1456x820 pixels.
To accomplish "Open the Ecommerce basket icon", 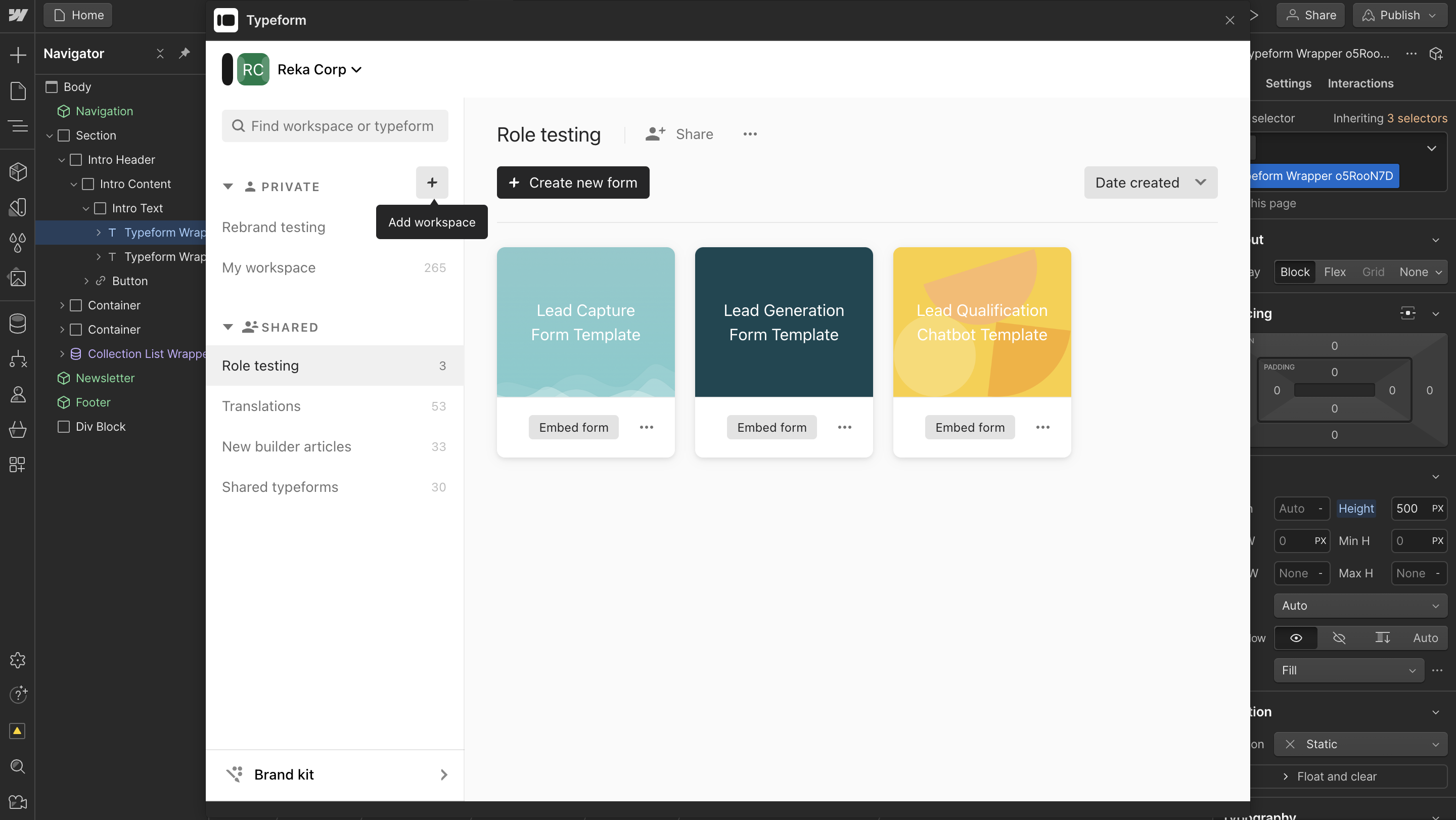I will pos(18,430).
